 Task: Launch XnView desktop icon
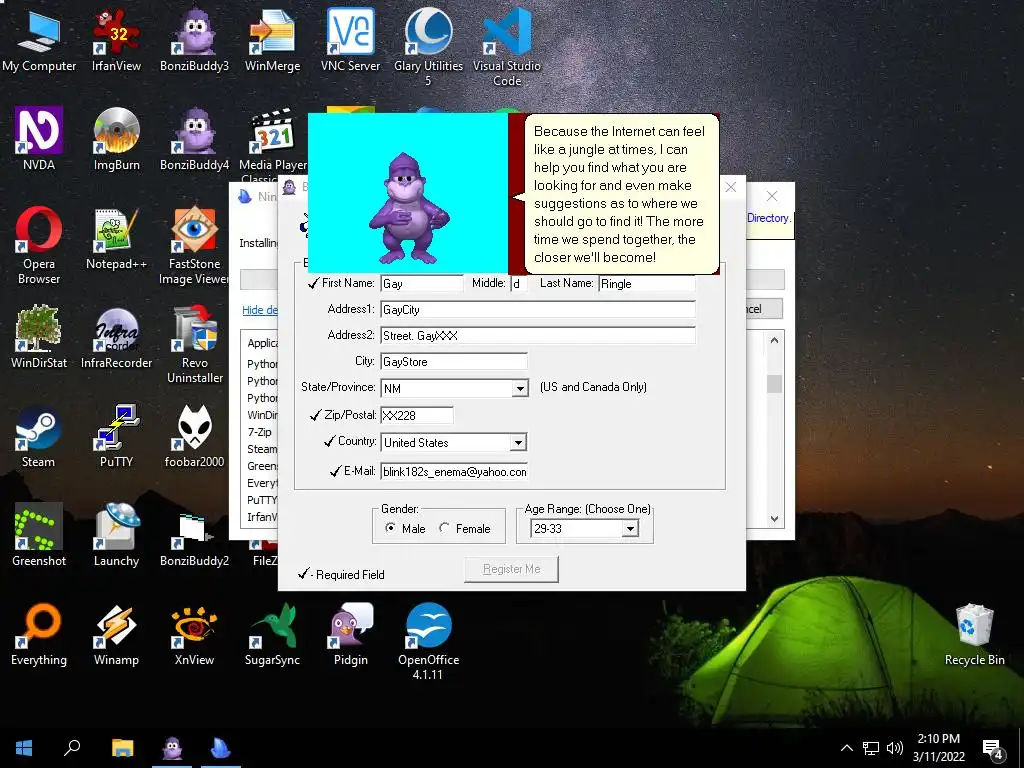tap(194, 633)
